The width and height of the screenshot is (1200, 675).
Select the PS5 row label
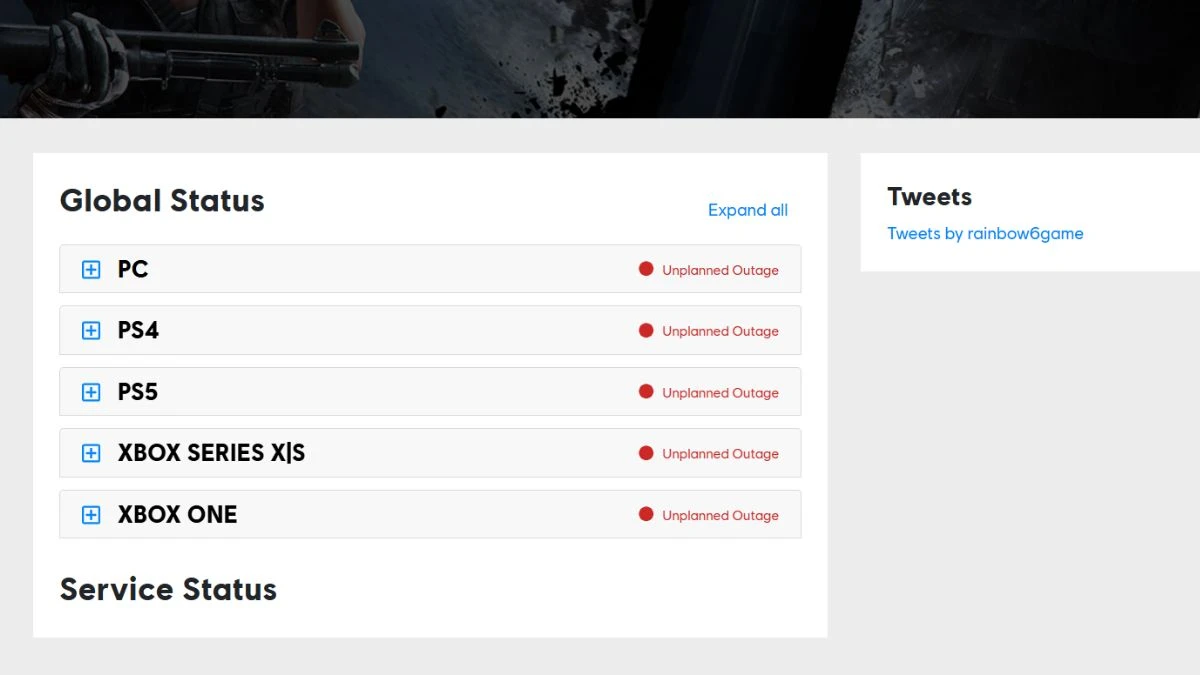135,391
